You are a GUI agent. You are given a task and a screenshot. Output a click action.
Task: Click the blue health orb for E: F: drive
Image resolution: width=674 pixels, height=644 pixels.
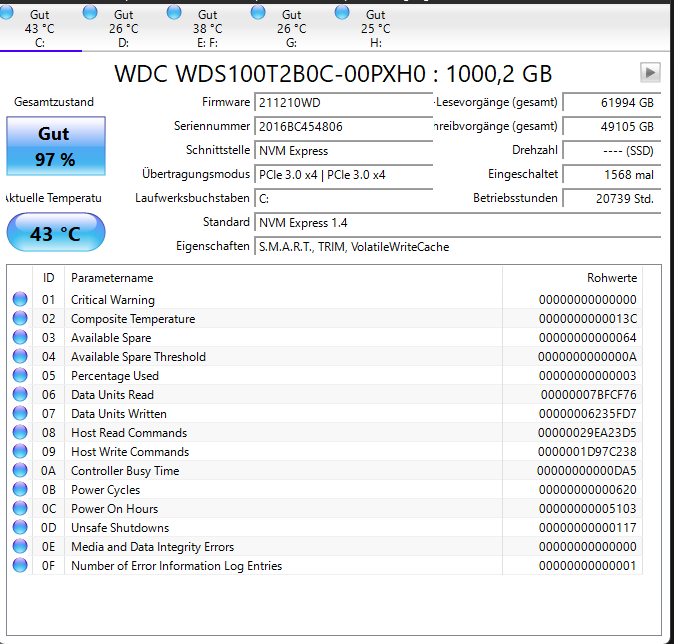click(x=174, y=12)
